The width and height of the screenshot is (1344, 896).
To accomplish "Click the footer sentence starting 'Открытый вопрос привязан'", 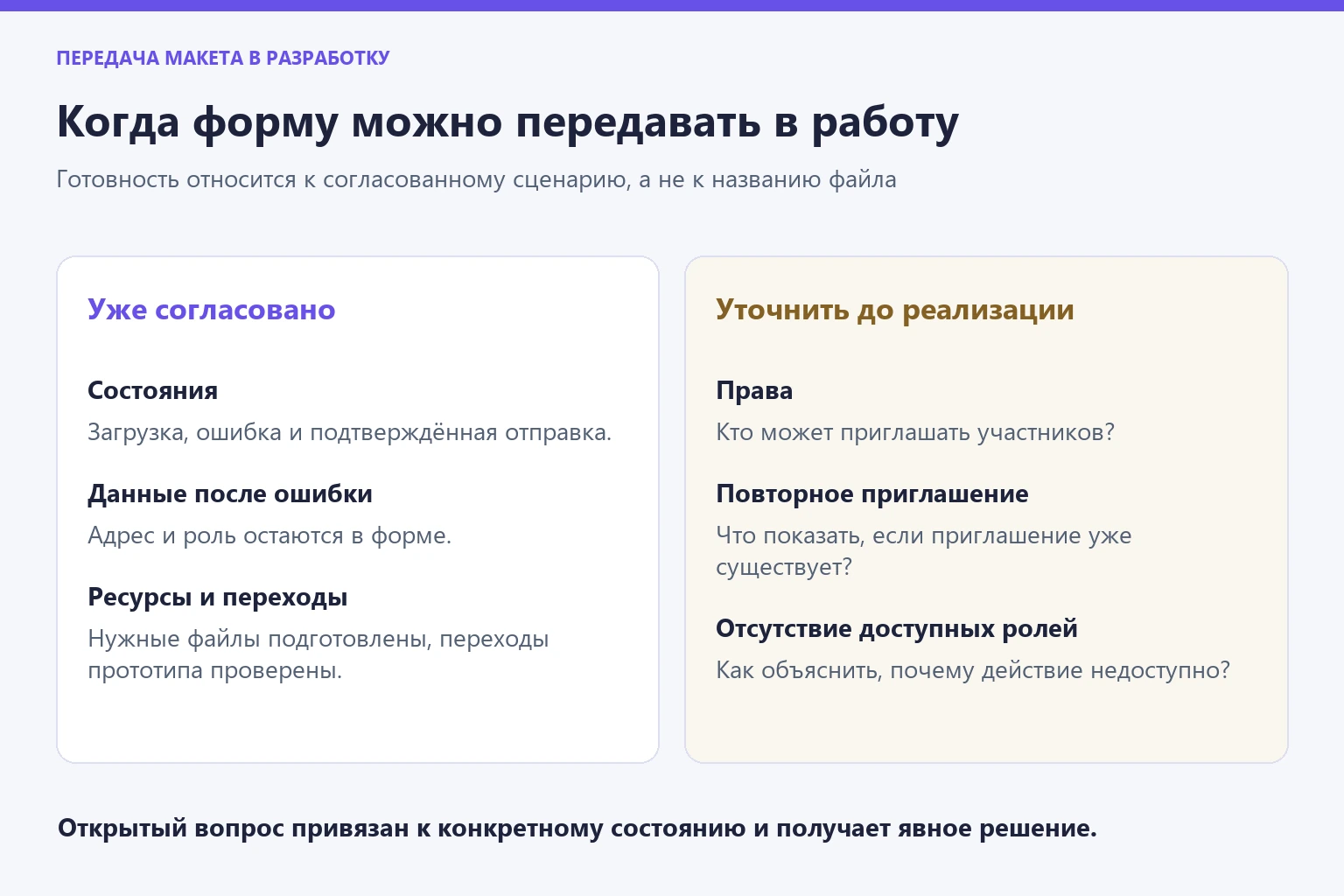I will point(577,828).
